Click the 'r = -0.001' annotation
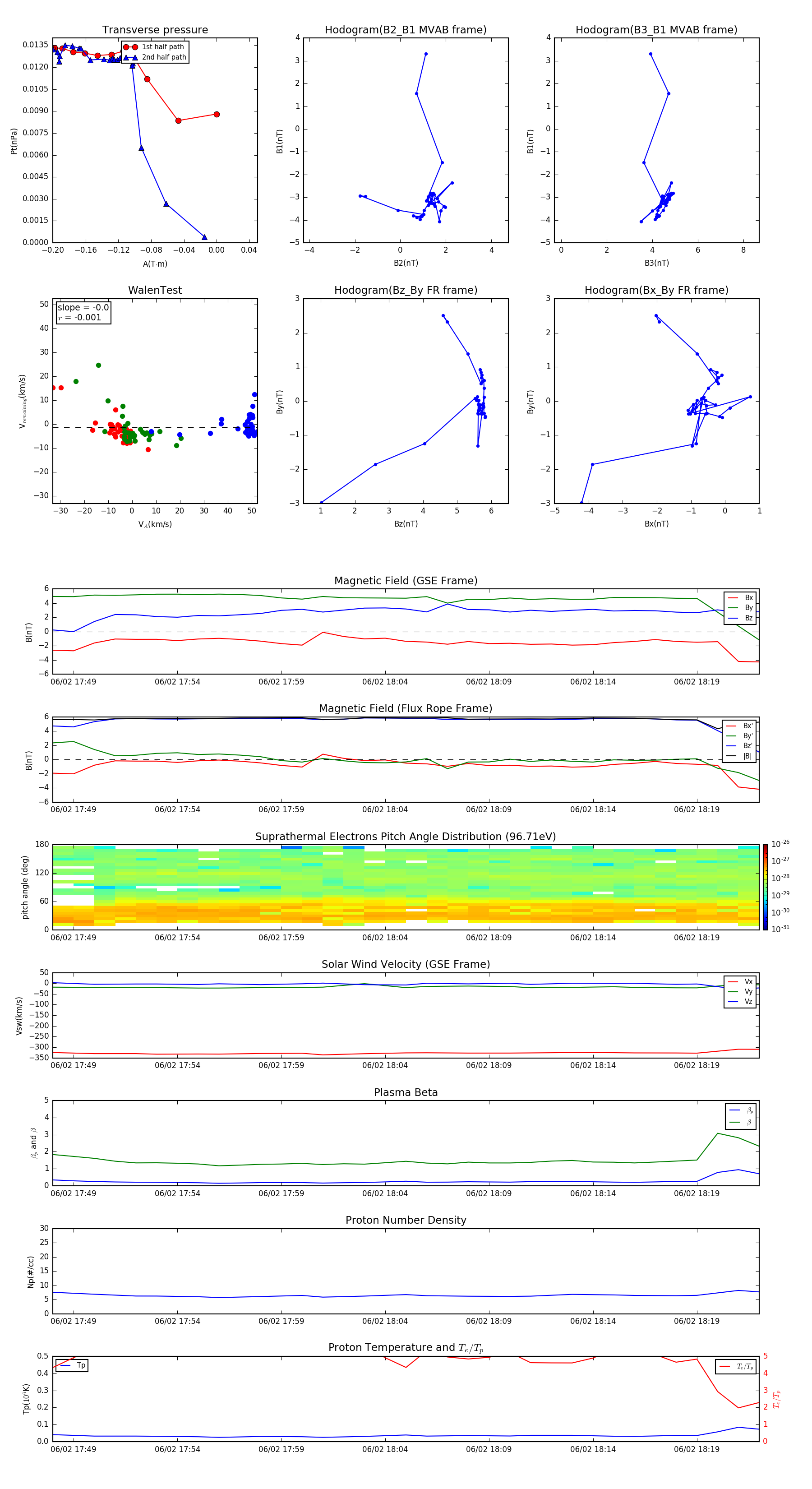This screenshot has width=812, height=1489. [x=80, y=317]
